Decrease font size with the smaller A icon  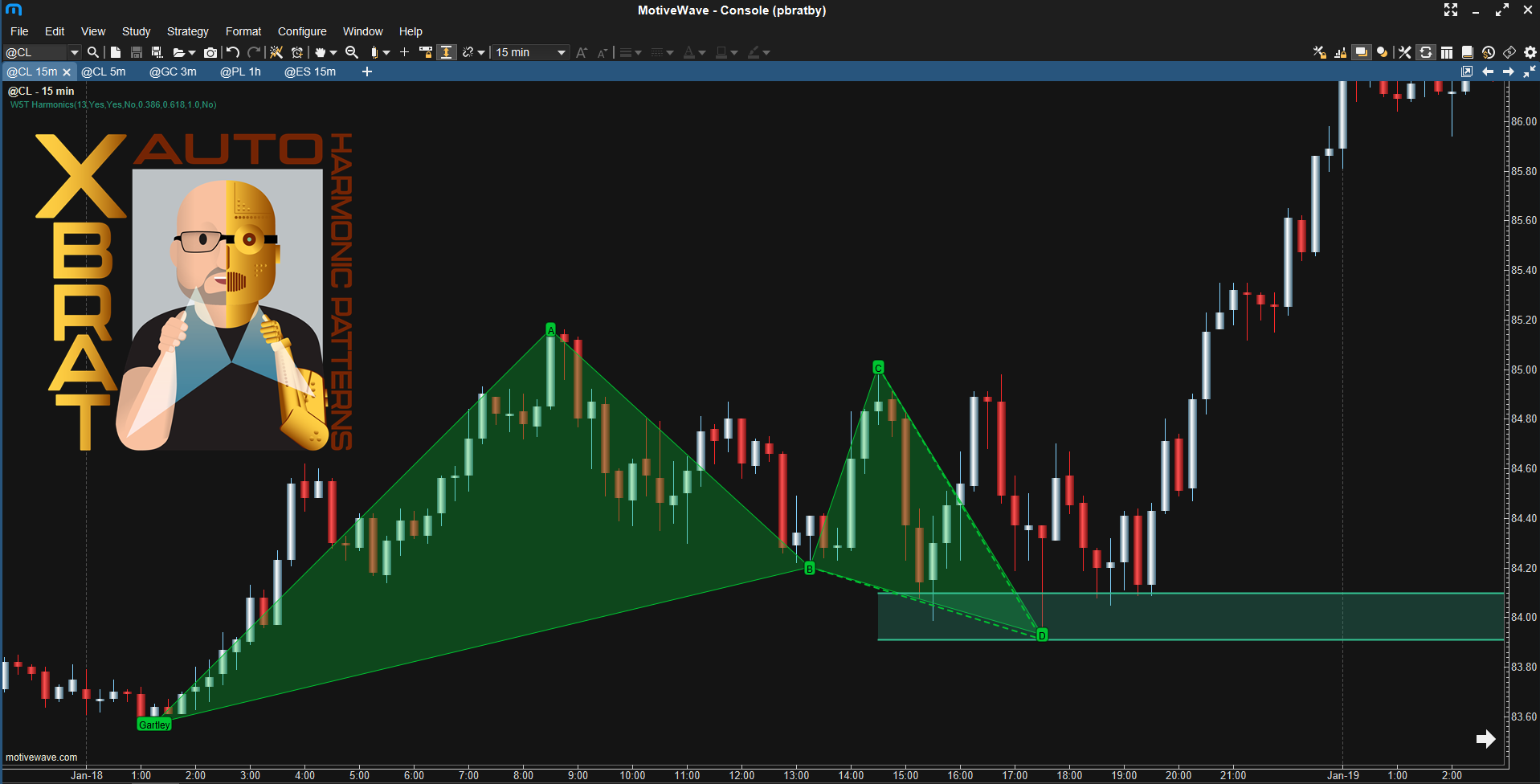tap(603, 53)
